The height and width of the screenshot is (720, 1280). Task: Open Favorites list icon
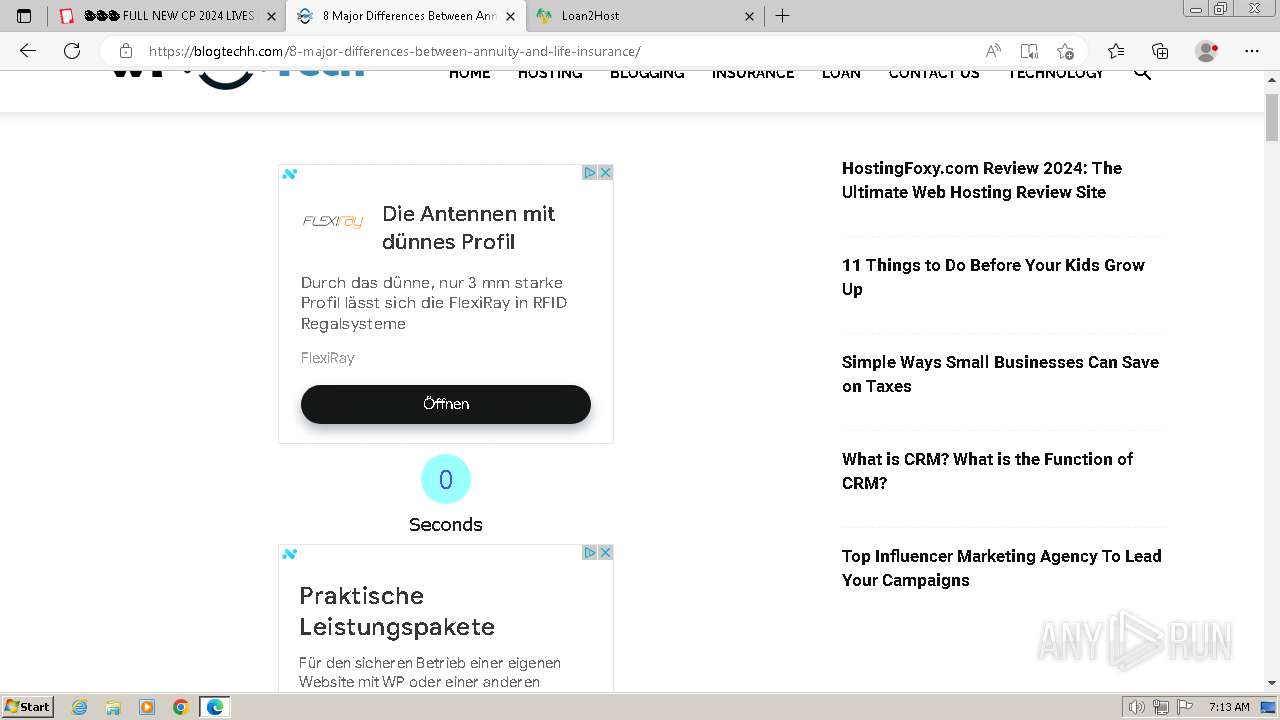pyautogui.click(x=1116, y=51)
